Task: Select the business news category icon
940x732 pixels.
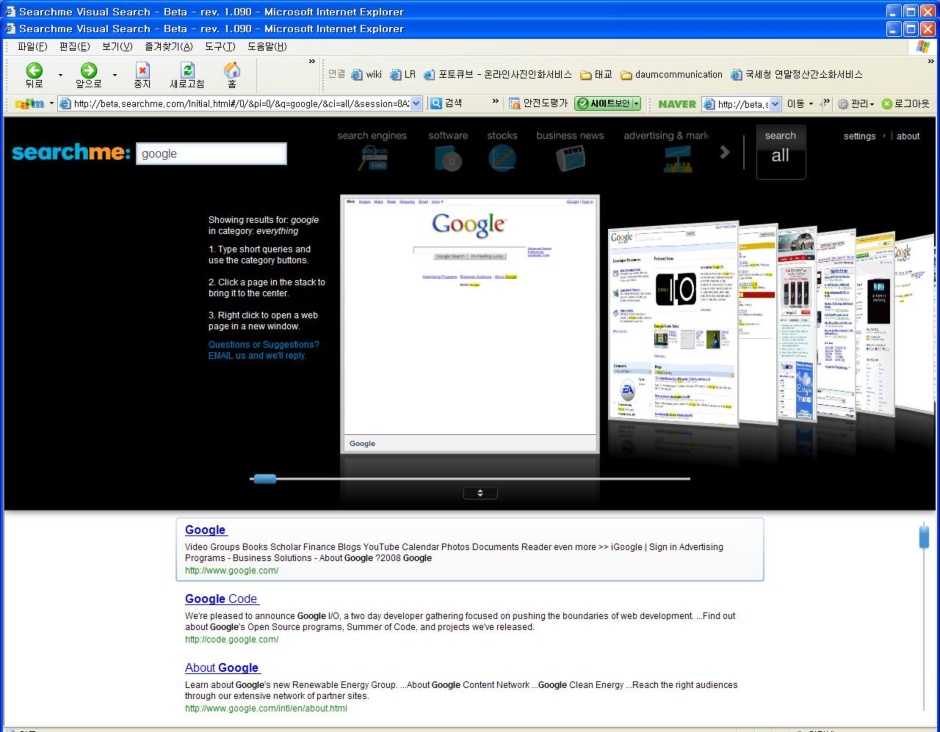Action: click(x=570, y=159)
